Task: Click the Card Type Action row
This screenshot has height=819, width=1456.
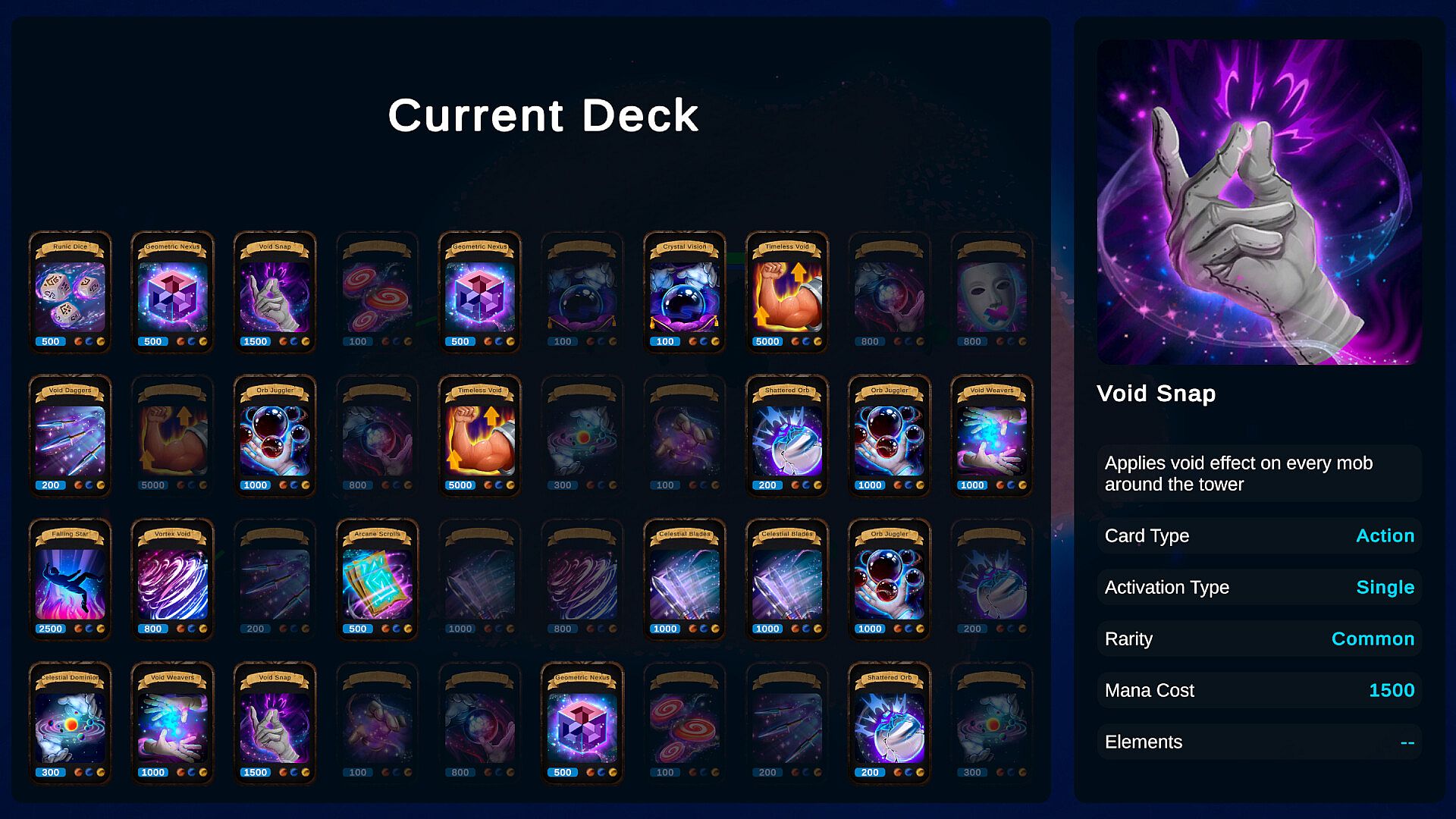Action: pos(1259,535)
